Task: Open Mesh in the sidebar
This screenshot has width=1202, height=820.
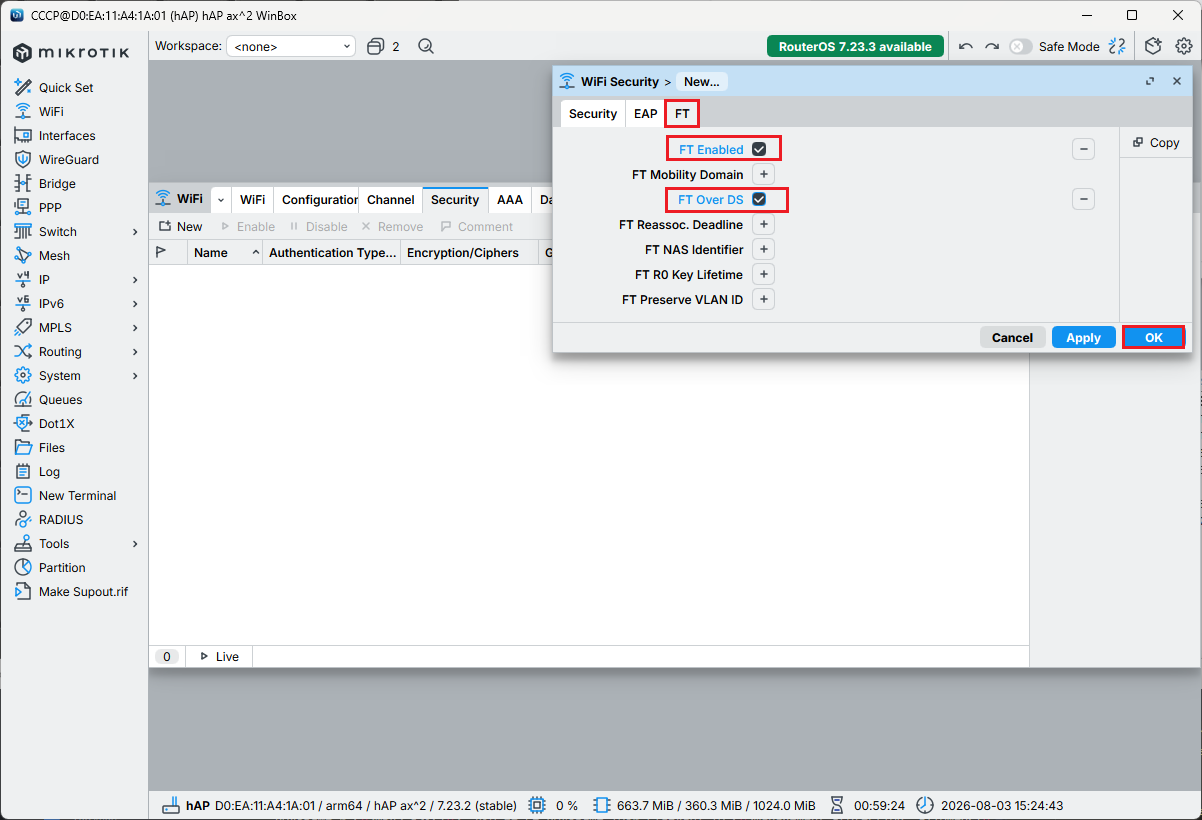Action: [54, 255]
